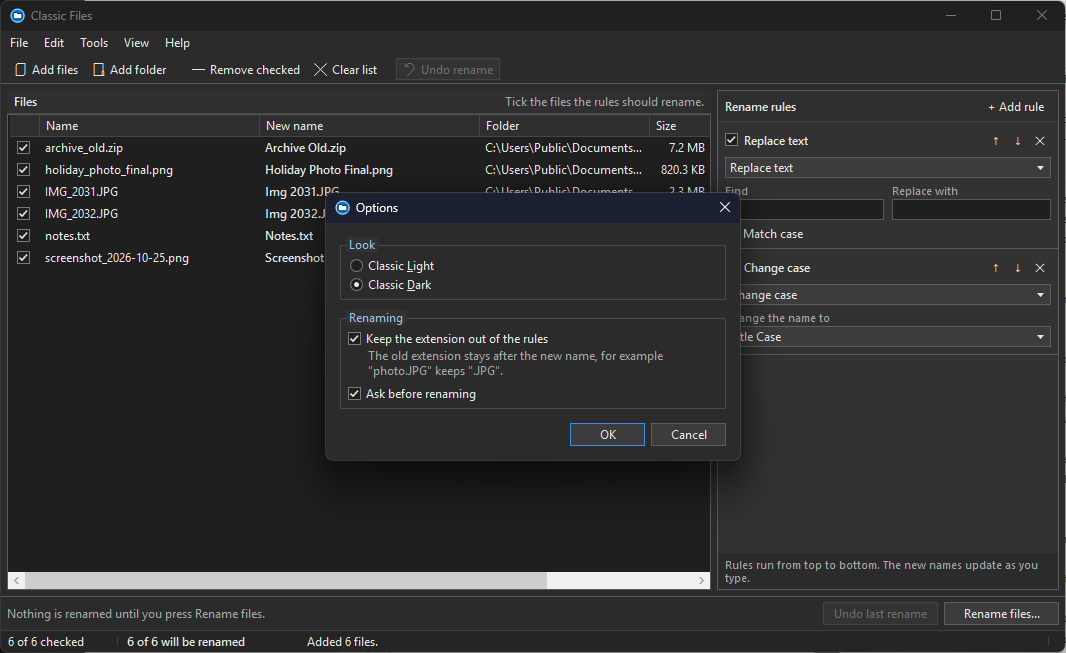
Task: Open the Replace text rule type dropdown
Action: 887,168
